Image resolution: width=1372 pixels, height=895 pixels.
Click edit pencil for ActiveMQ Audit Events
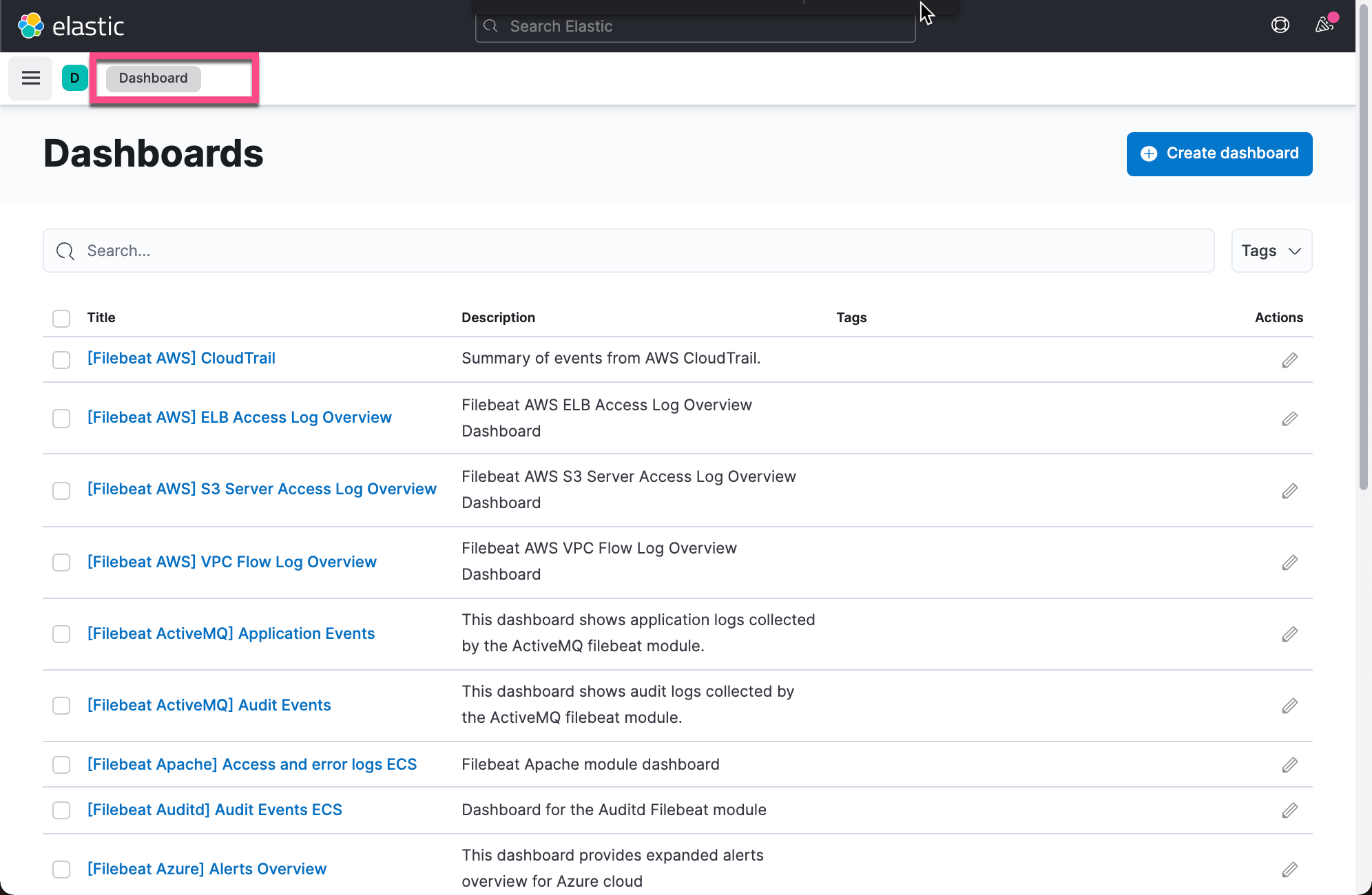[x=1289, y=706]
